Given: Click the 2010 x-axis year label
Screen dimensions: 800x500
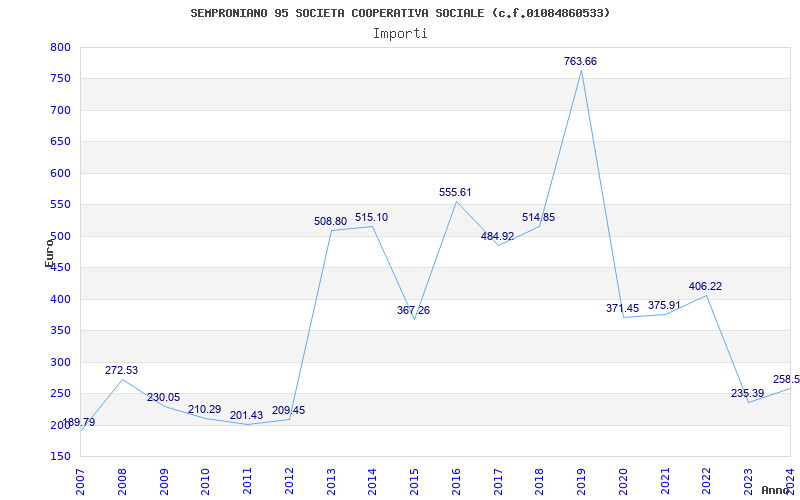Looking at the screenshot, I should click(206, 482).
